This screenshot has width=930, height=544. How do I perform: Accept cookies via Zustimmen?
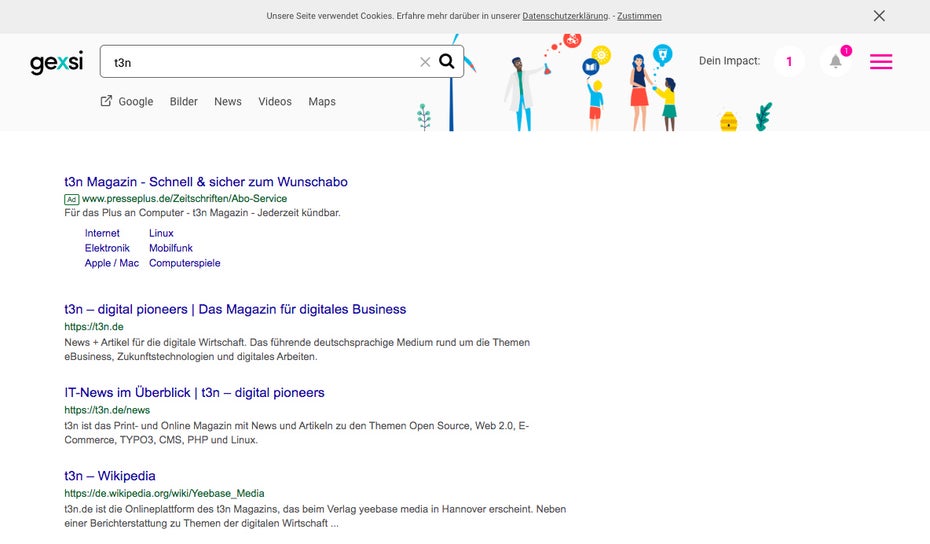pyautogui.click(x=639, y=16)
